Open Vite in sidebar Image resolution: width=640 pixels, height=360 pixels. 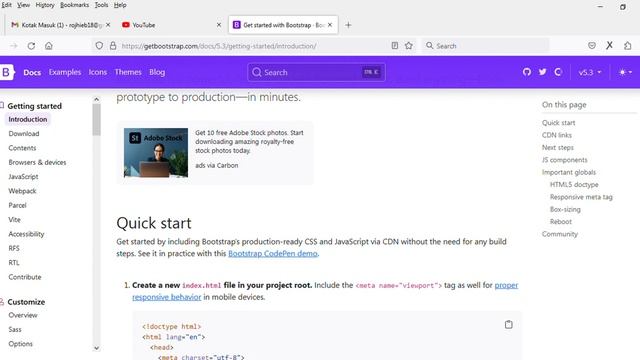point(14,219)
